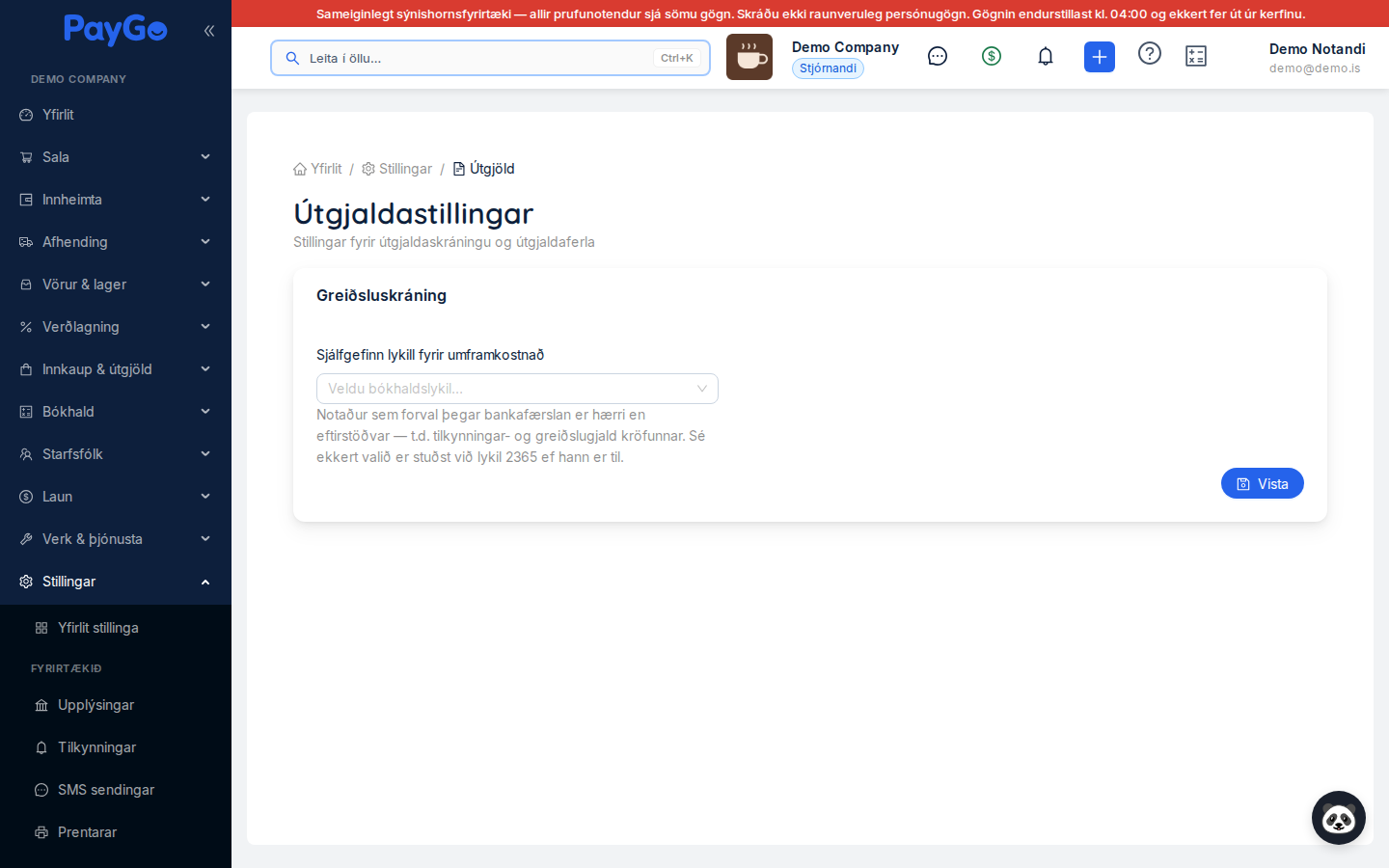
Task: Expand the Afhending menu
Action: [116, 242]
